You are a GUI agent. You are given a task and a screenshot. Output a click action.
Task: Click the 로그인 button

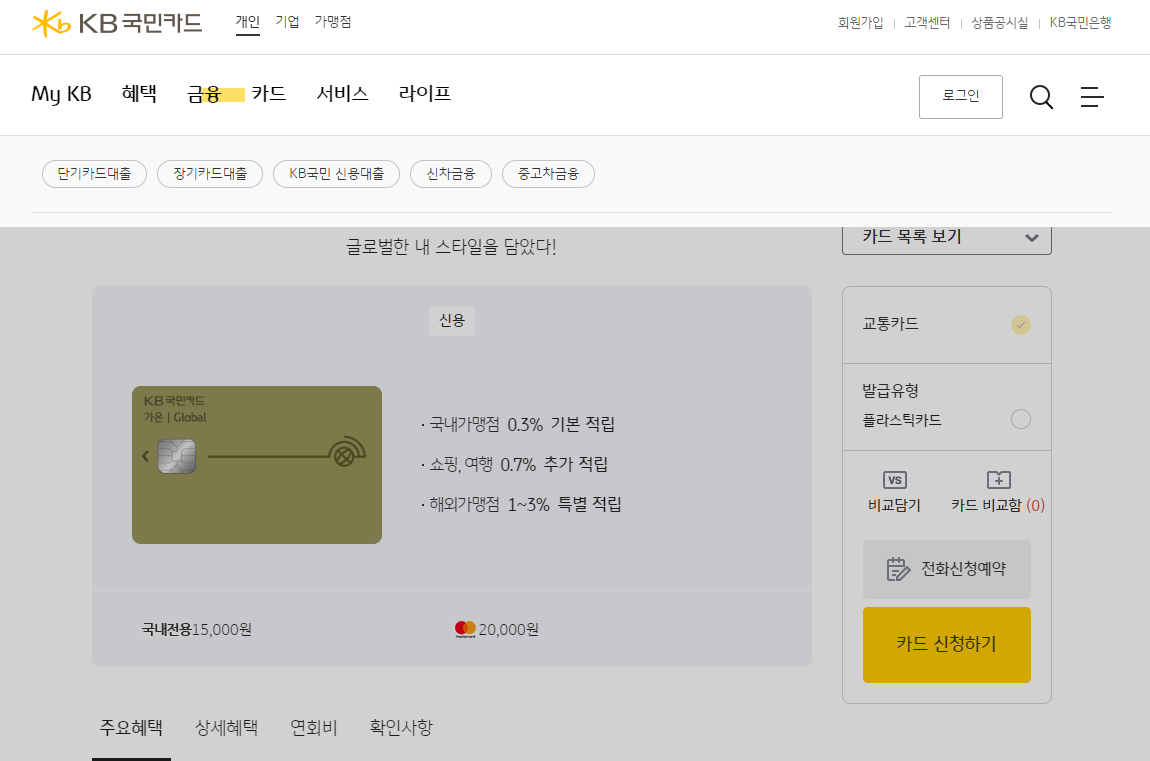pyautogui.click(x=961, y=97)
